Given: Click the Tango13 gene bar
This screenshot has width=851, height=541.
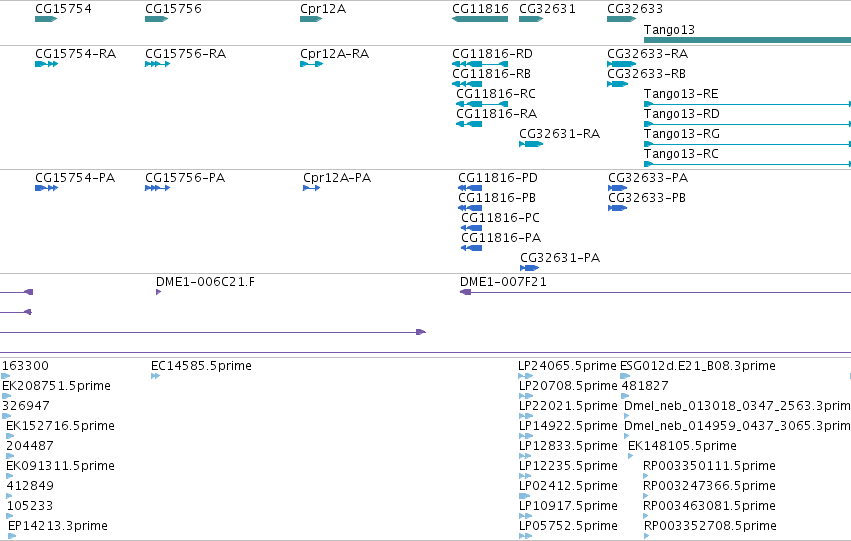Looking at the screenshot, I should pos(747,40).
